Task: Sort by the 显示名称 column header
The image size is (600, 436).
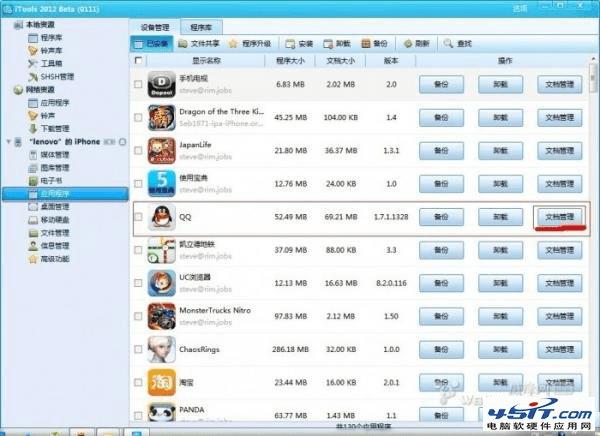Action: (x=206, y=60)
